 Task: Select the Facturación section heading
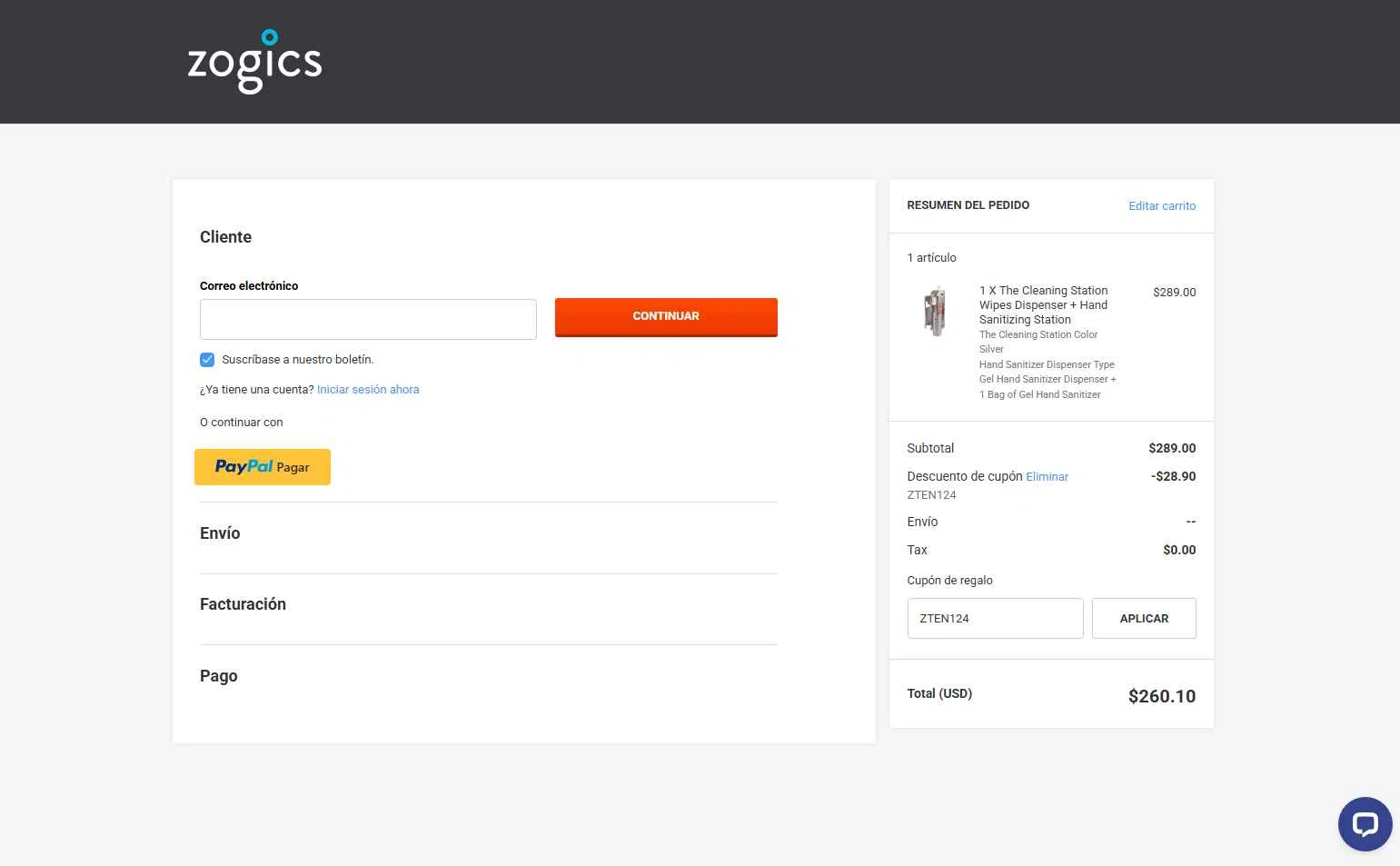pyautogui.click(x=243, y=604)
